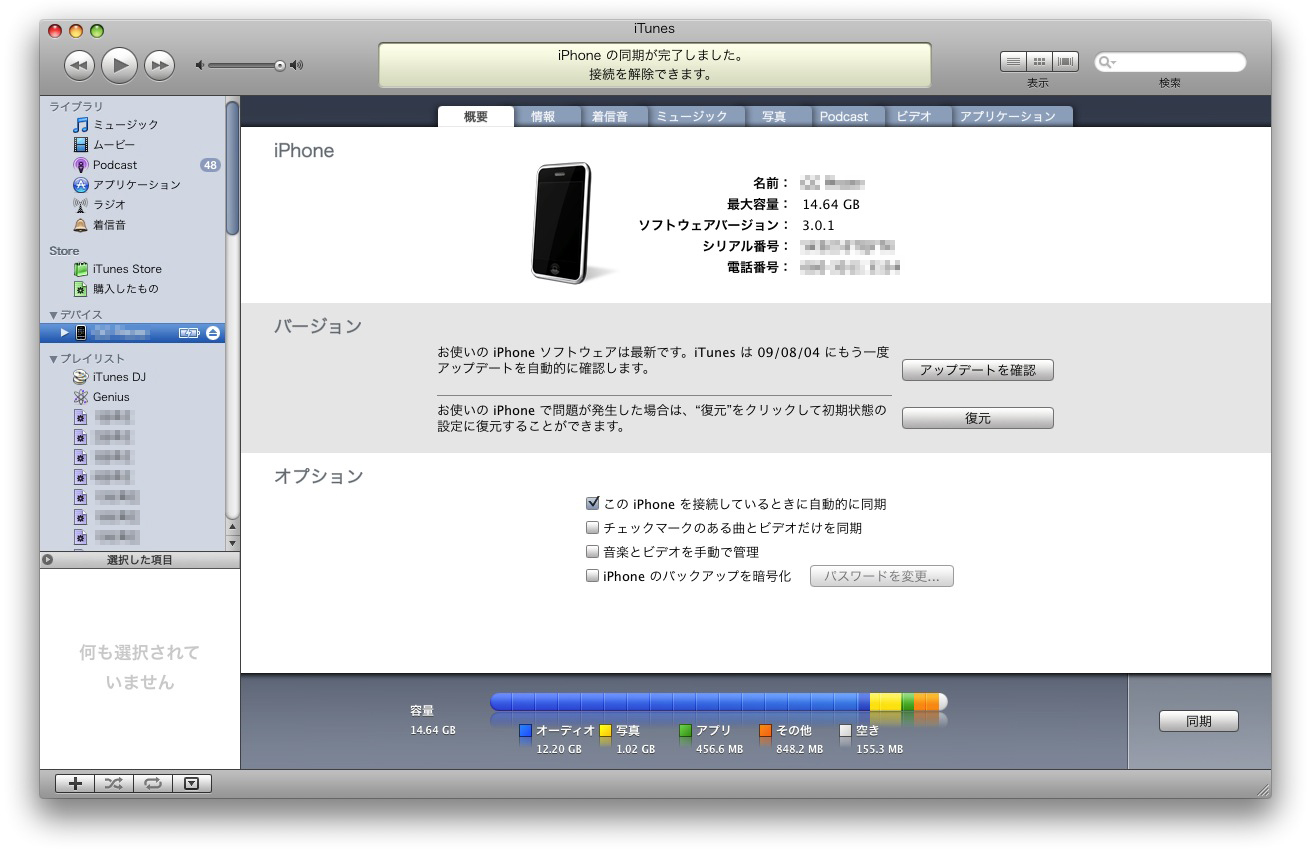This screenshot has width=1311, height=858.
Task: Click アップデートを確認 button
Action: click(978, 370)
